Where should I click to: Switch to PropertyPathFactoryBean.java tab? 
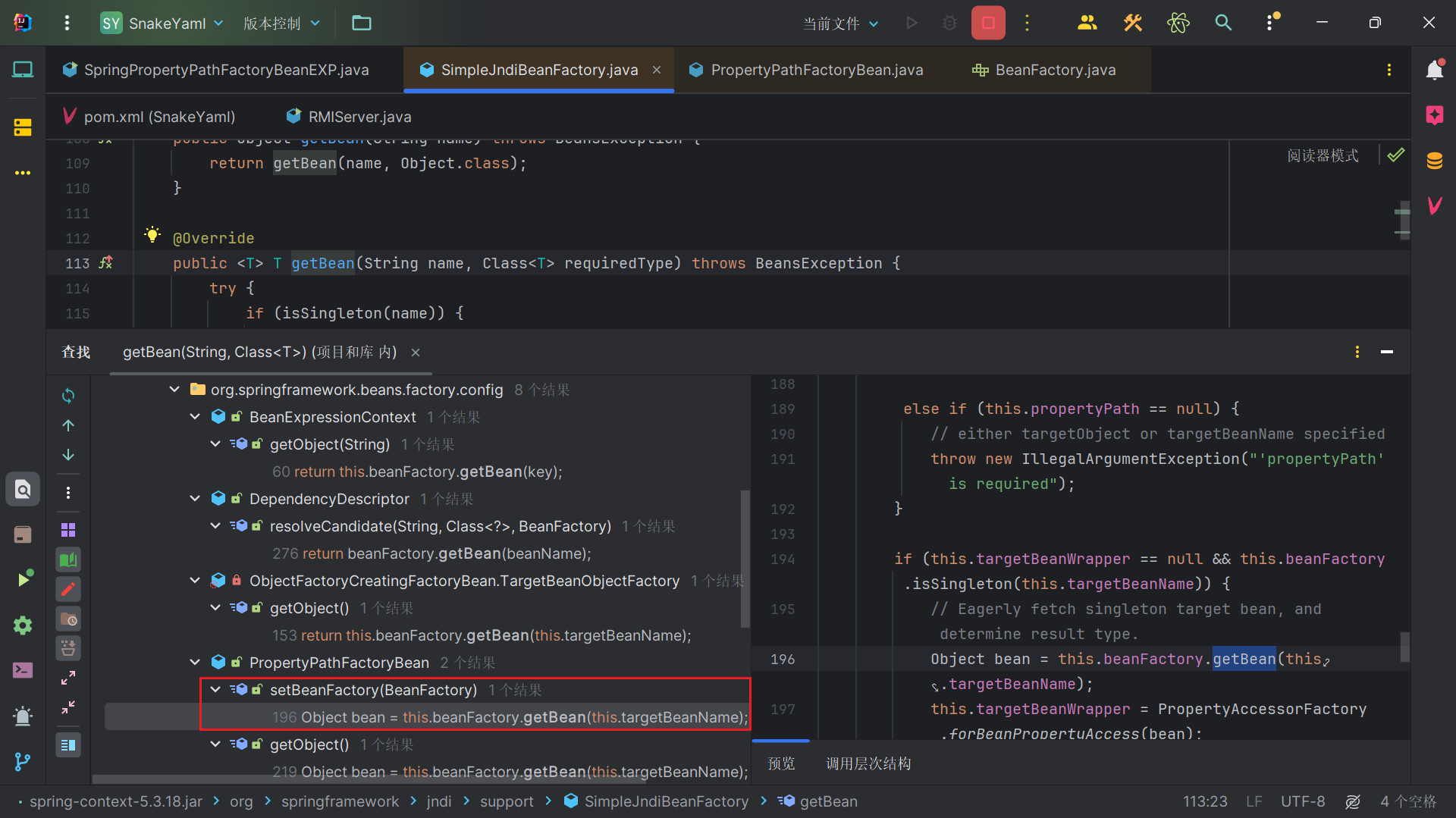click(x=806, y=70)
